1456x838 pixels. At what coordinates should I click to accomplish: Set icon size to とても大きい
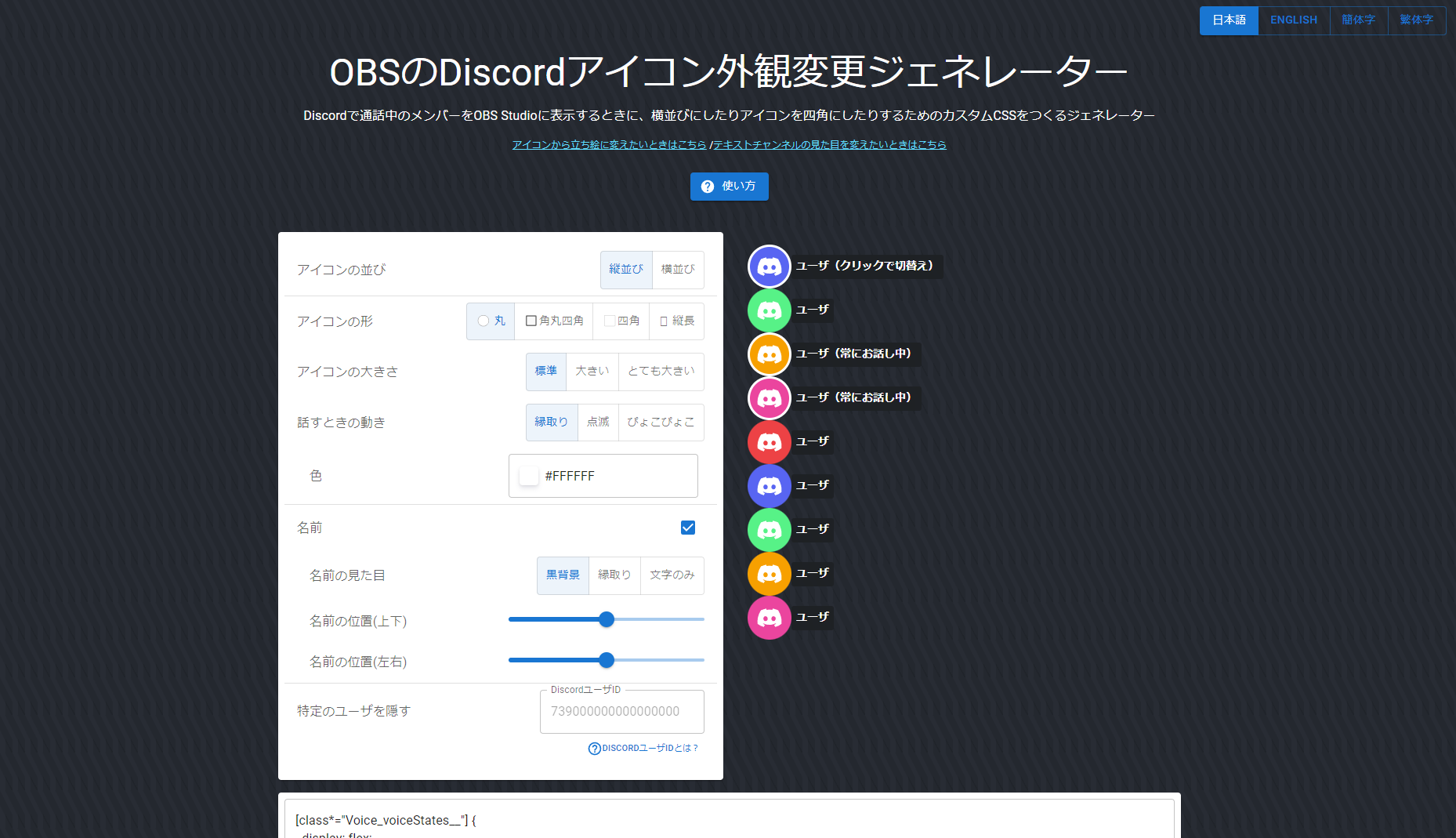(x=661, y=372)
